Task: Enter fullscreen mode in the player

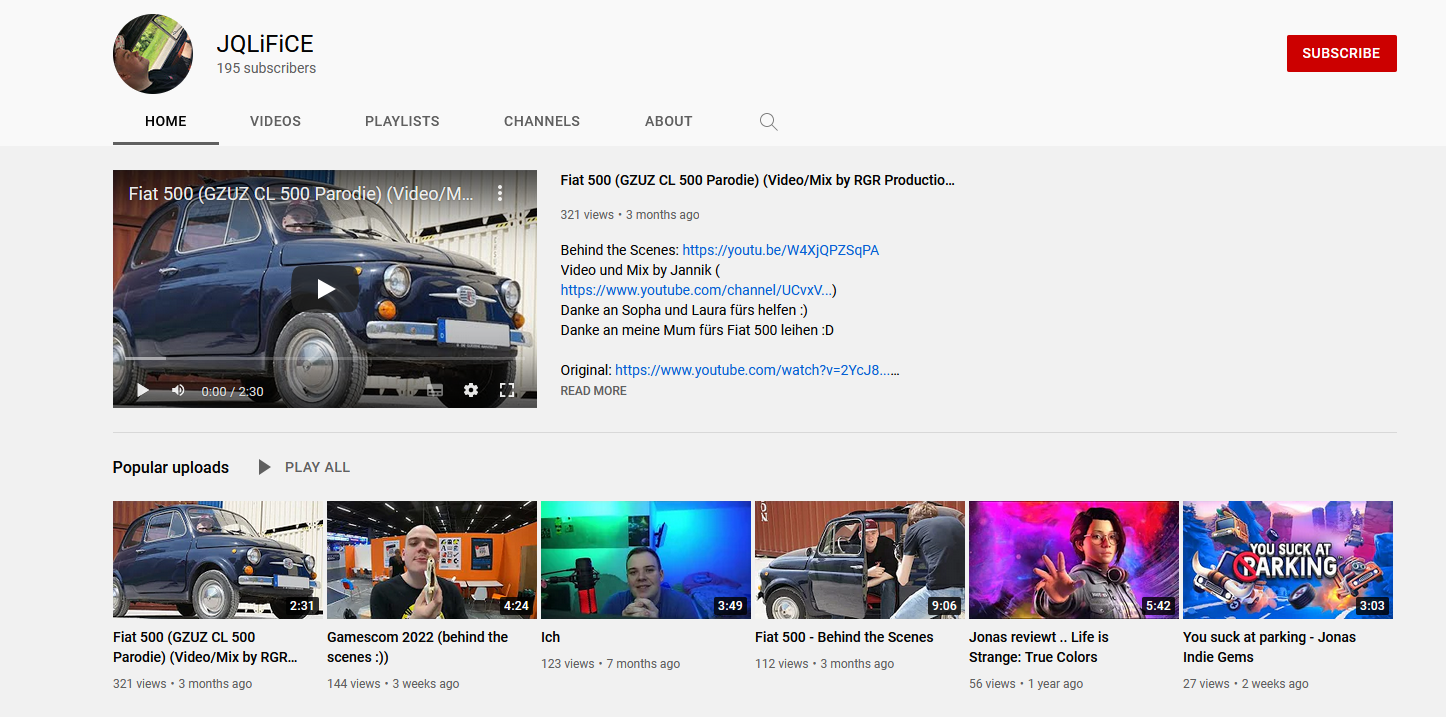Action: point(507,390)
